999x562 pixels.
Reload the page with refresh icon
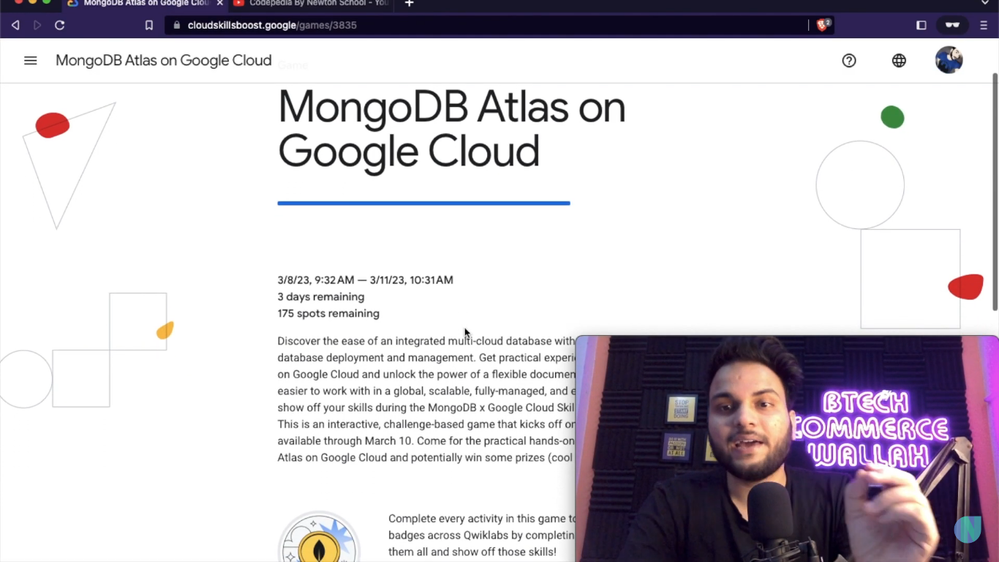click(60, 25)
